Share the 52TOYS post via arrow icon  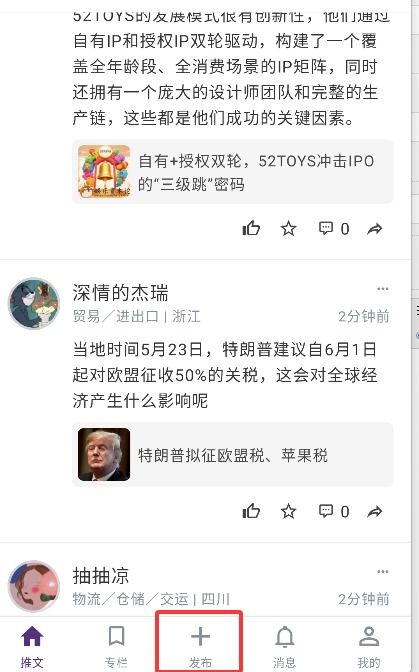click(x=374, y=229)
